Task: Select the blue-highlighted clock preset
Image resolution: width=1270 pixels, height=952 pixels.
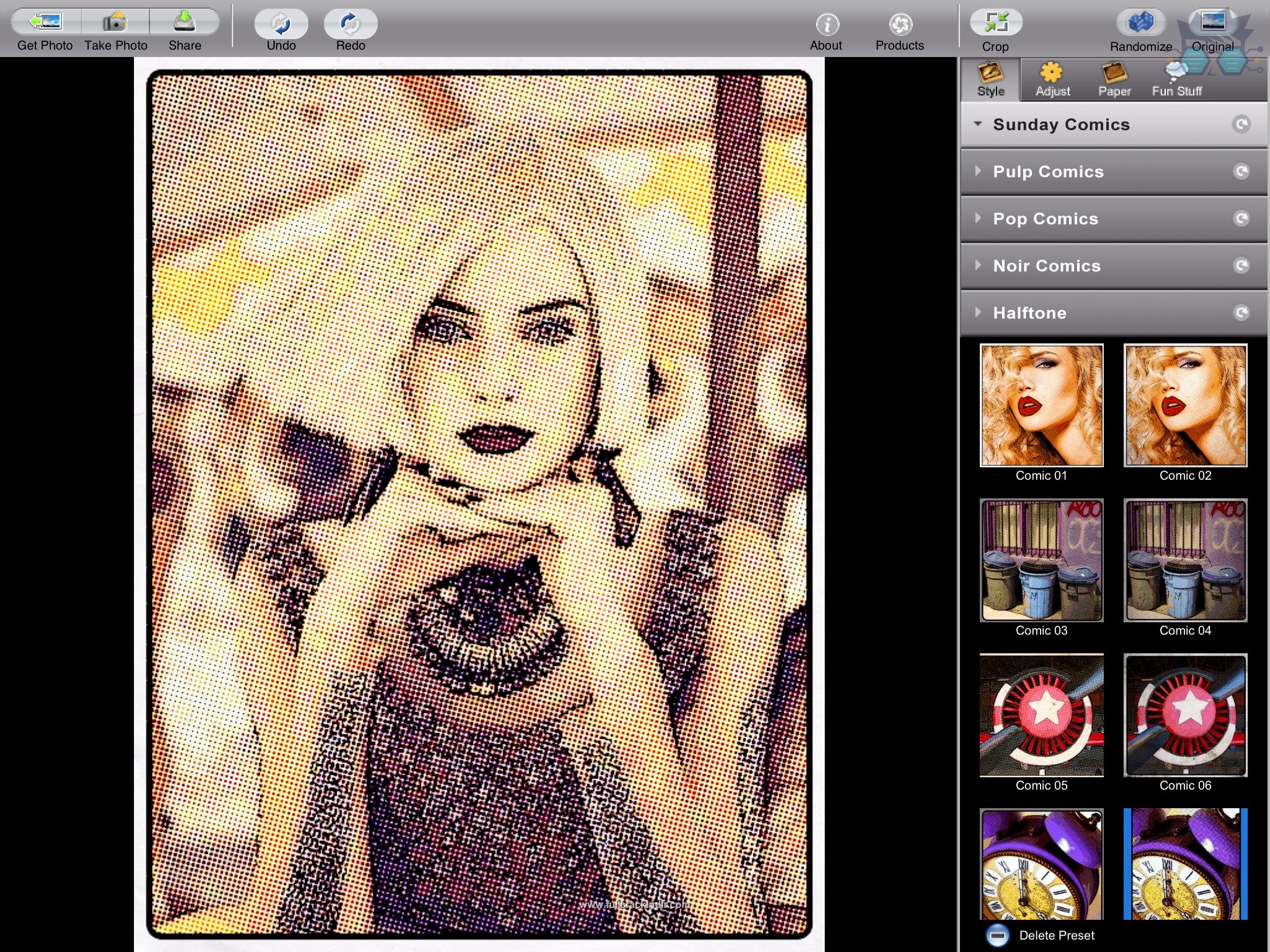Action: 1186,864
